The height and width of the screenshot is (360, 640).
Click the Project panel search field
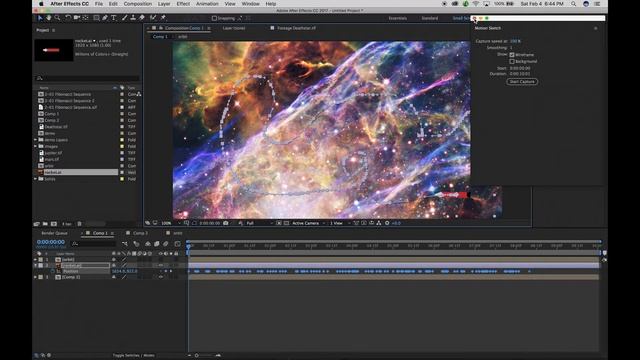tap(87, 78)
